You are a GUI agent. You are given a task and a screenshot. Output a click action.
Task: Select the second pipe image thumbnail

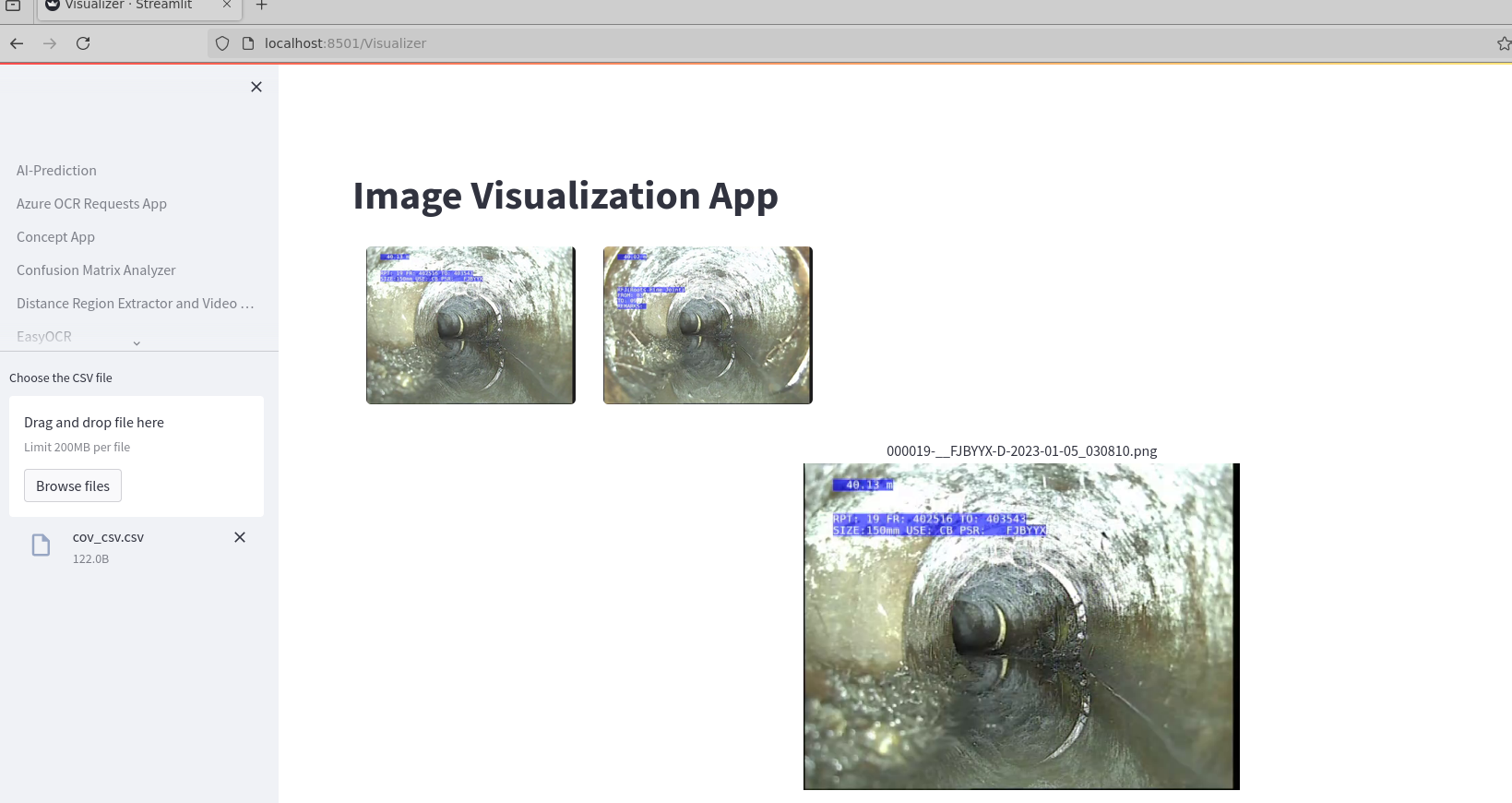point(708,325)
